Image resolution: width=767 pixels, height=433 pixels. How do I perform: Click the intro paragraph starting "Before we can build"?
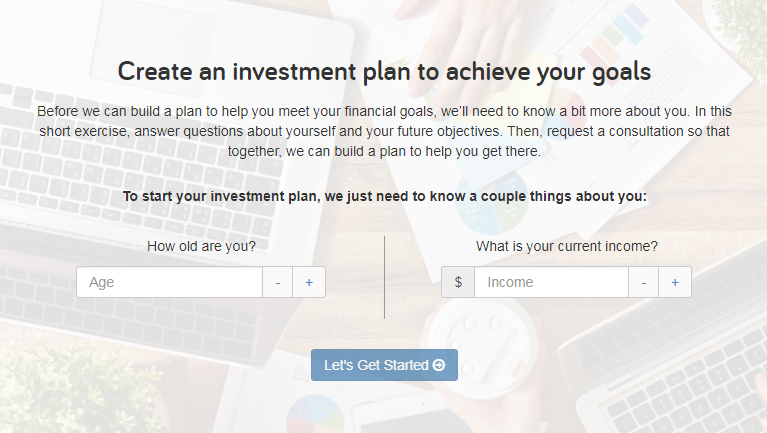tap(384, 130)
